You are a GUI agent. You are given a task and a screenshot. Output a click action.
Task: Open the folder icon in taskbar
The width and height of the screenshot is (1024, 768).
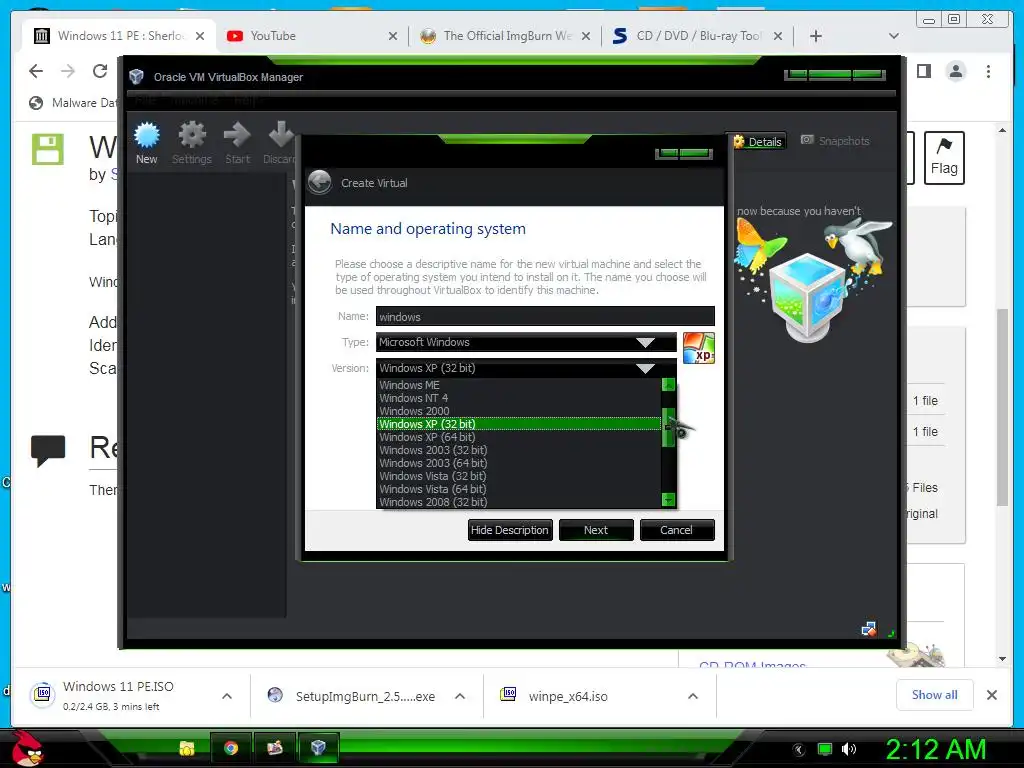pos(187,748)
